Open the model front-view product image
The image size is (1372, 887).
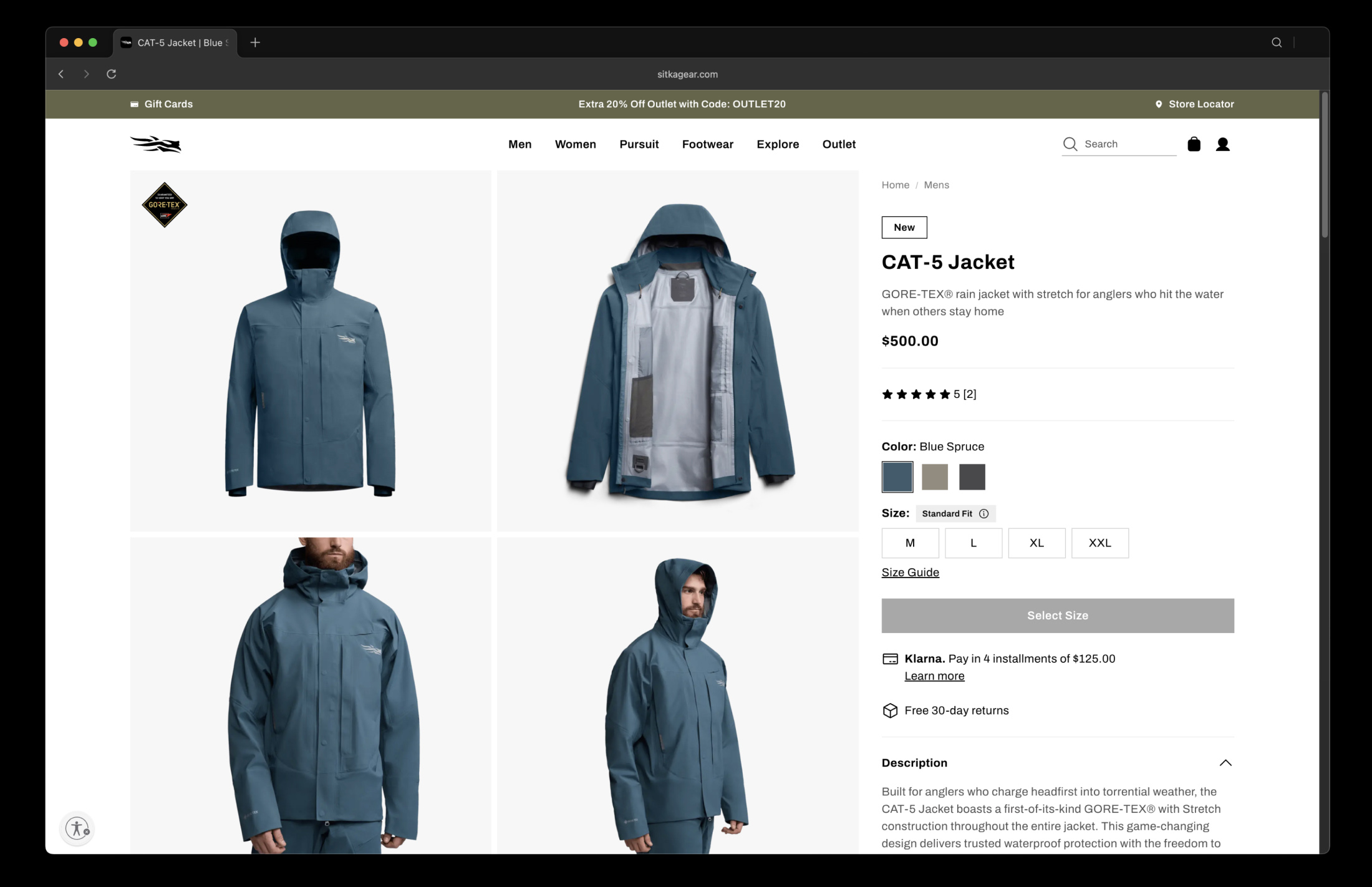click(310, 696)
